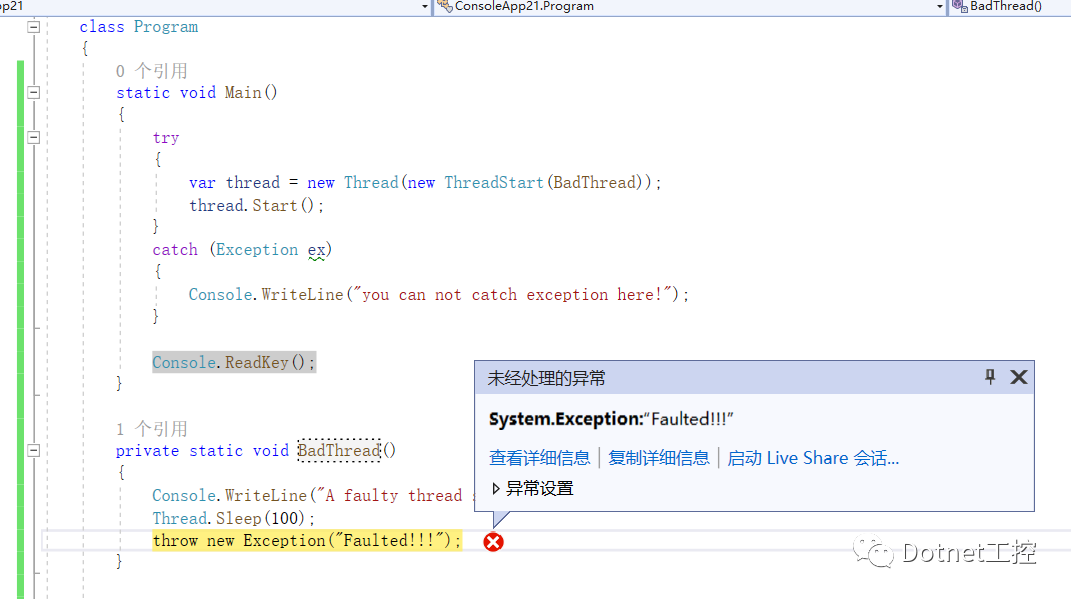The height and width of the screenshot is (599, 1071).
Task: Collapse the Main method body
Action: [33, 92]
